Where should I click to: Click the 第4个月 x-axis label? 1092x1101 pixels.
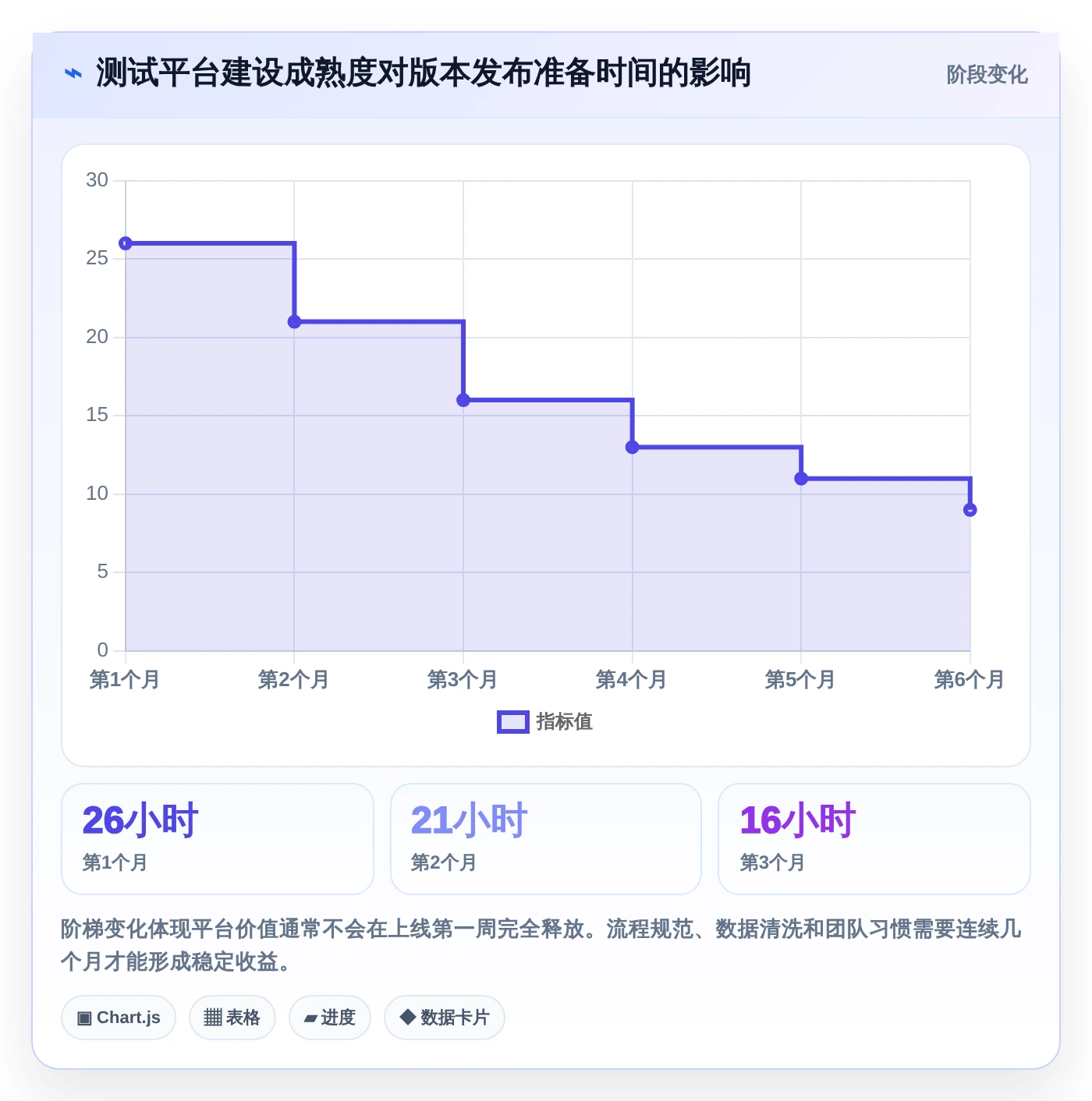click(631, 680)
